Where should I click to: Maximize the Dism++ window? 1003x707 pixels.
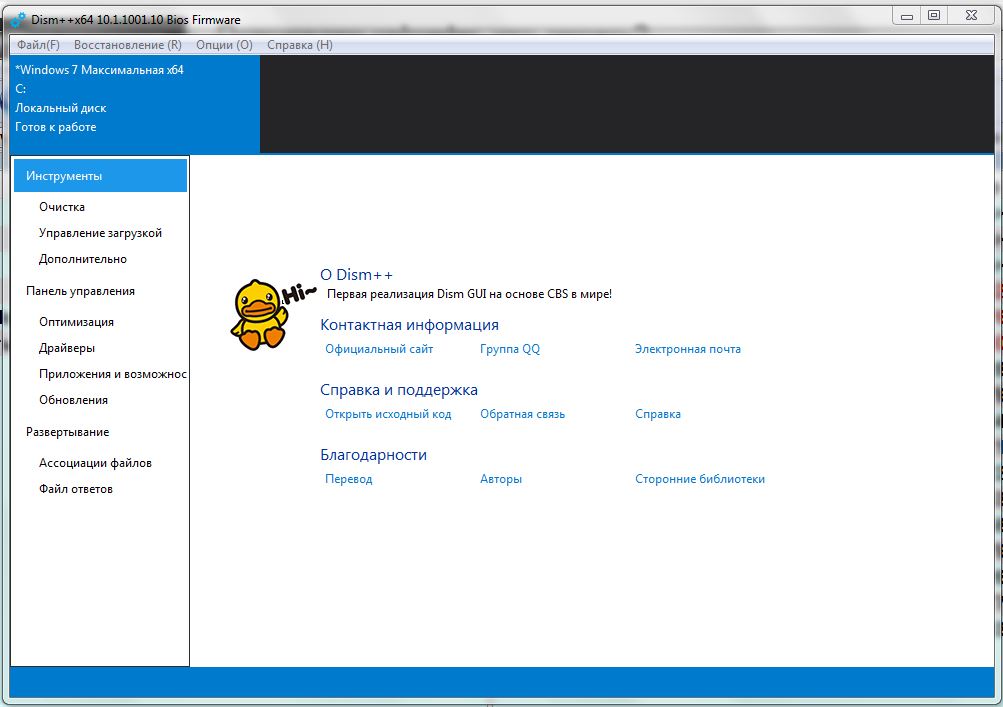click(x=934, y=15)
